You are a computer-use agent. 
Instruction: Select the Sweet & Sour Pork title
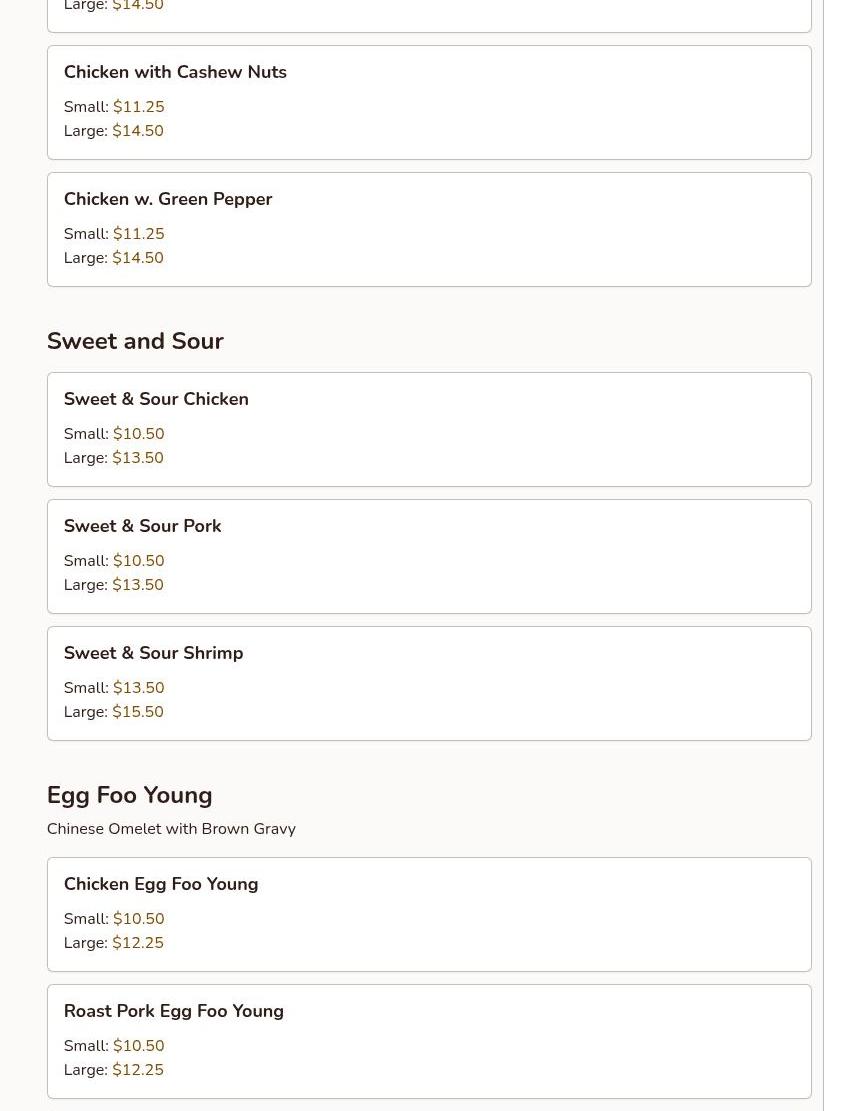142,526
